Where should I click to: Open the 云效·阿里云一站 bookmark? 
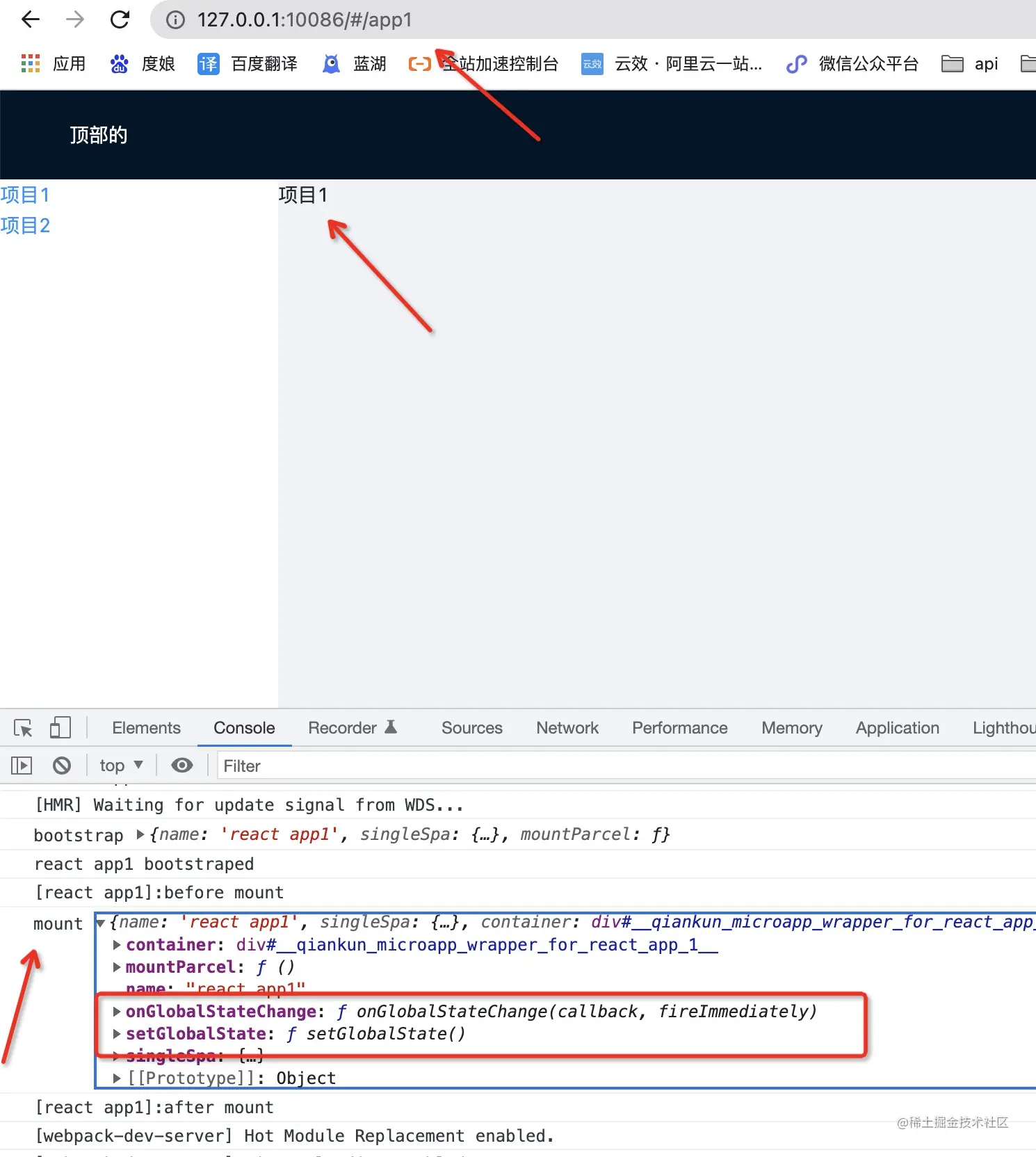[x=672, y=64]
